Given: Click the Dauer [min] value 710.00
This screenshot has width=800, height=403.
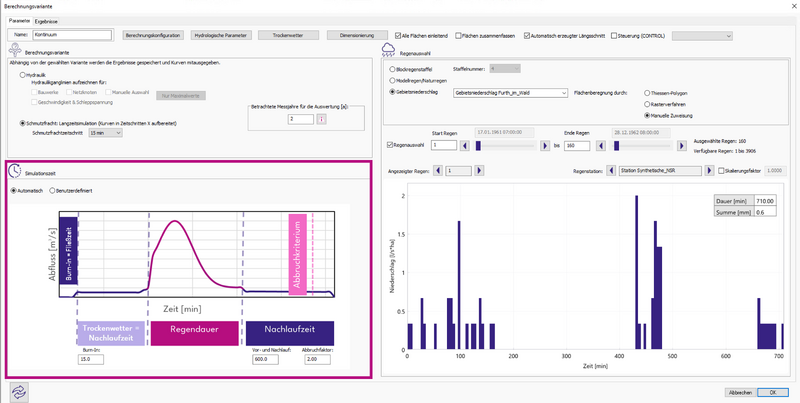Looking at the screenshot, I should [x=764, y=201].
